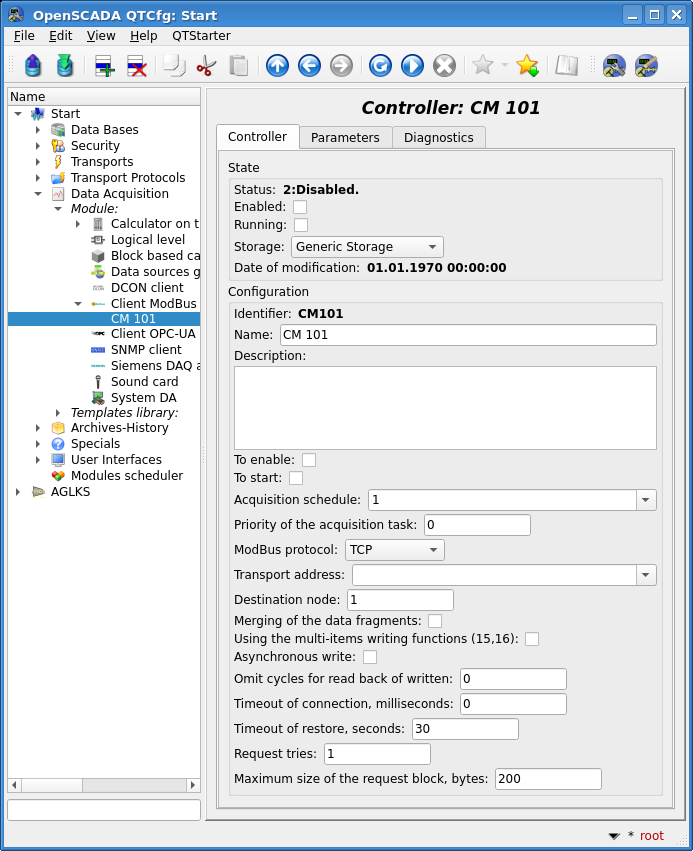This screenshot has height=851, width=693.
Task: Click the Archives-History tree icon
Action: click(x=58, y=428)
